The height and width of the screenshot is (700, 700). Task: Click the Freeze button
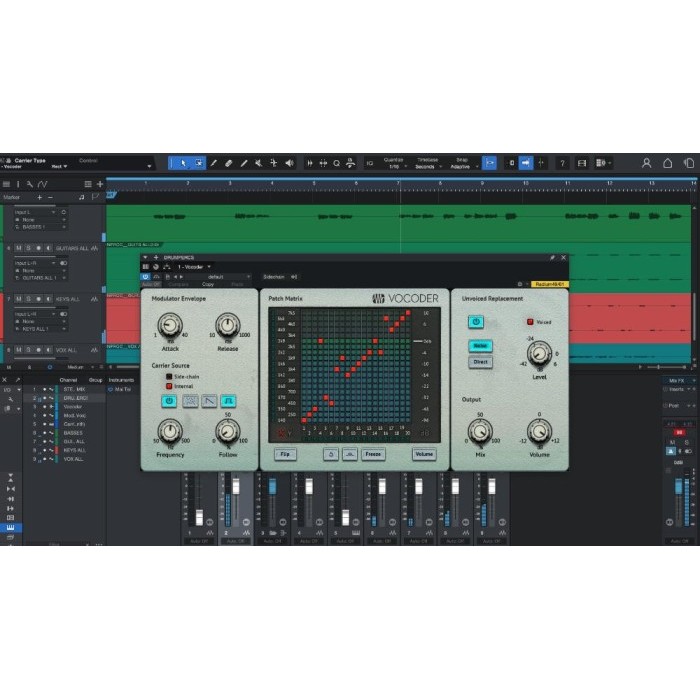[373, 454]
